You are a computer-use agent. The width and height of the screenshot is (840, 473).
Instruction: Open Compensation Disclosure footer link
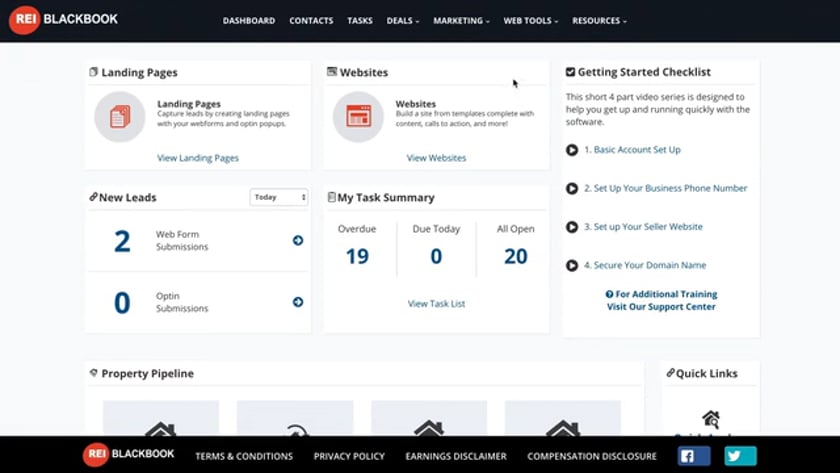(592, 456)
